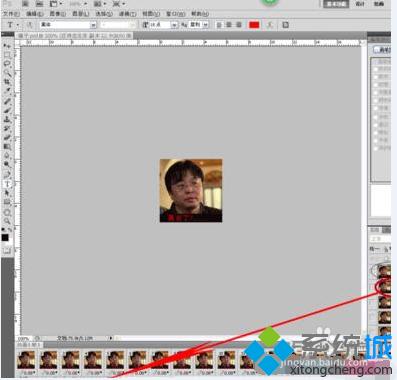Select the Pen tool
This screenshot has height=380, width=397.
click(7, 174)
